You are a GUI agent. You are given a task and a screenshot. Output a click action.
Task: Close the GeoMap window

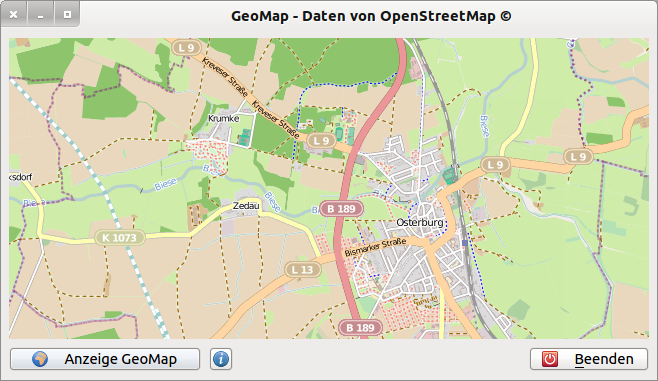(13, 15)
